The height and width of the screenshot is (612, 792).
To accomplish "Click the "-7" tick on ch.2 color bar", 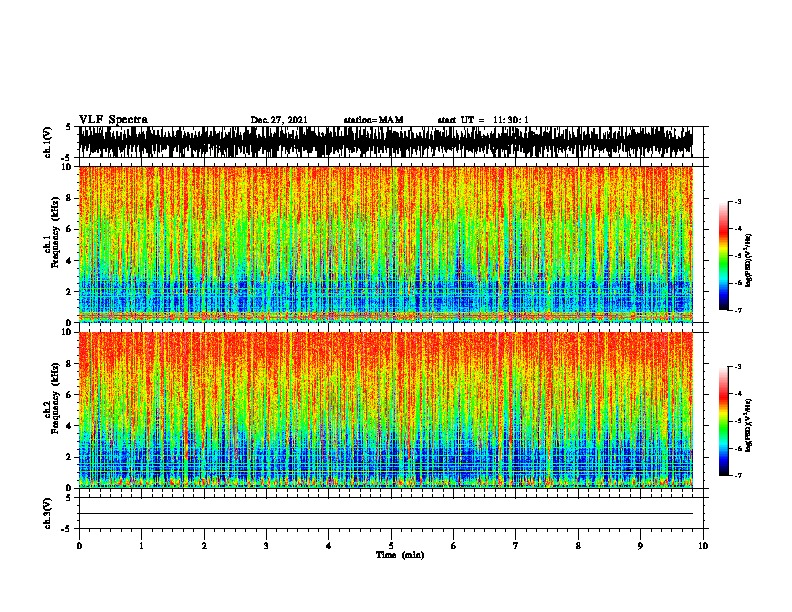I will (x=738, y=476).
